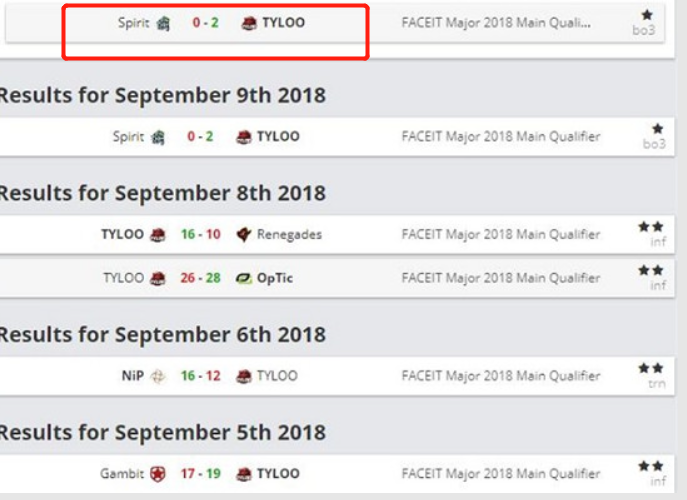Open the 16 - 10 TYLOO vs Renegades result
The height and width of the screenshot is (500, 687).
tap(336, 234)
